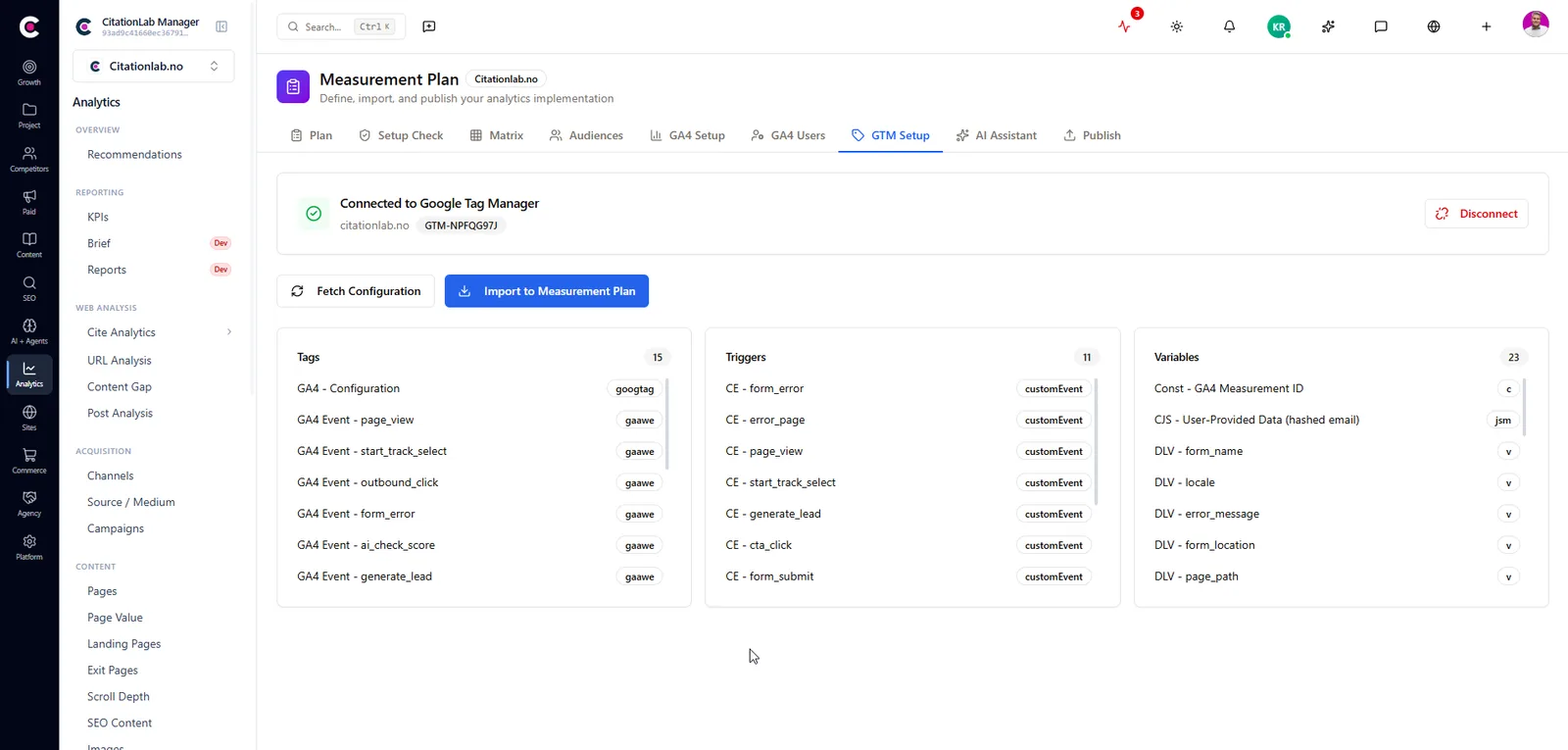Select the DLV - form_name variable row
The height and width of the screenshot is (750, 1568).
click(x=1338, y=451)
